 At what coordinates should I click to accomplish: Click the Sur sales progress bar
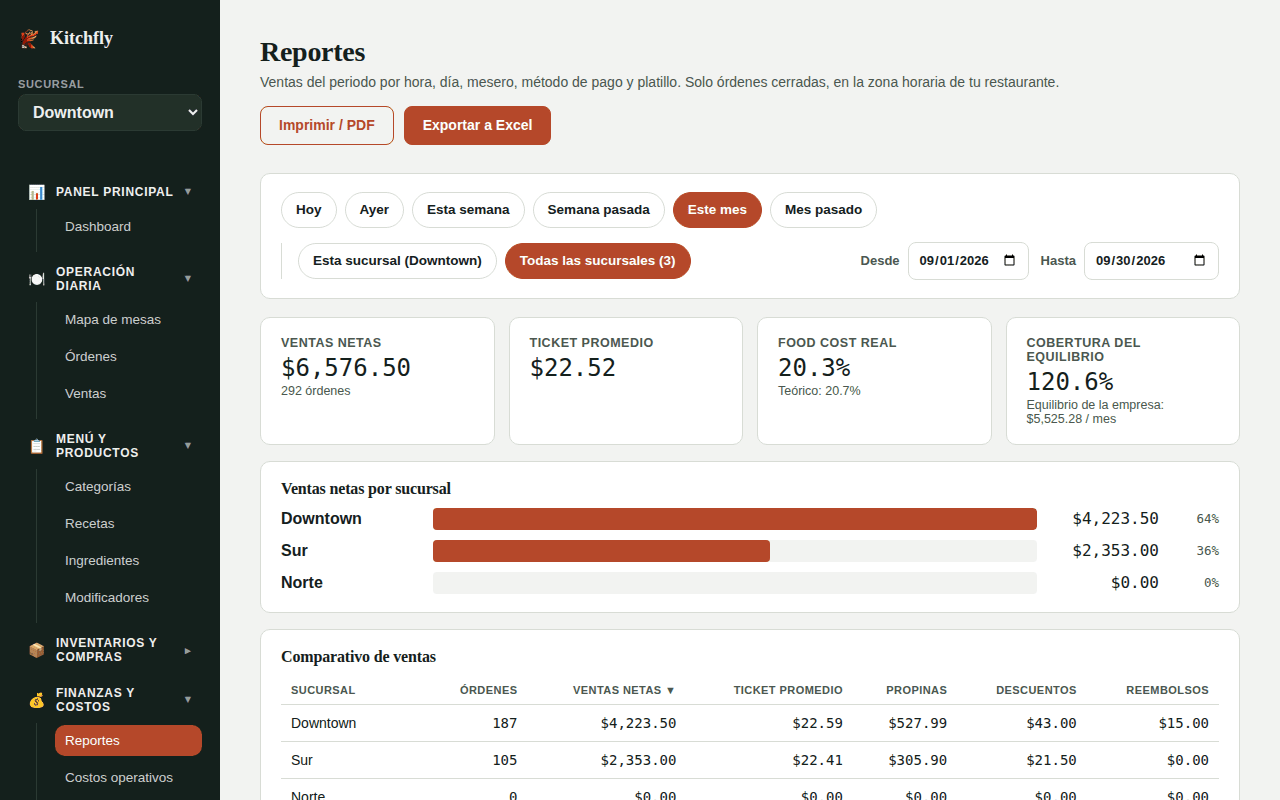tap(735, 551)
